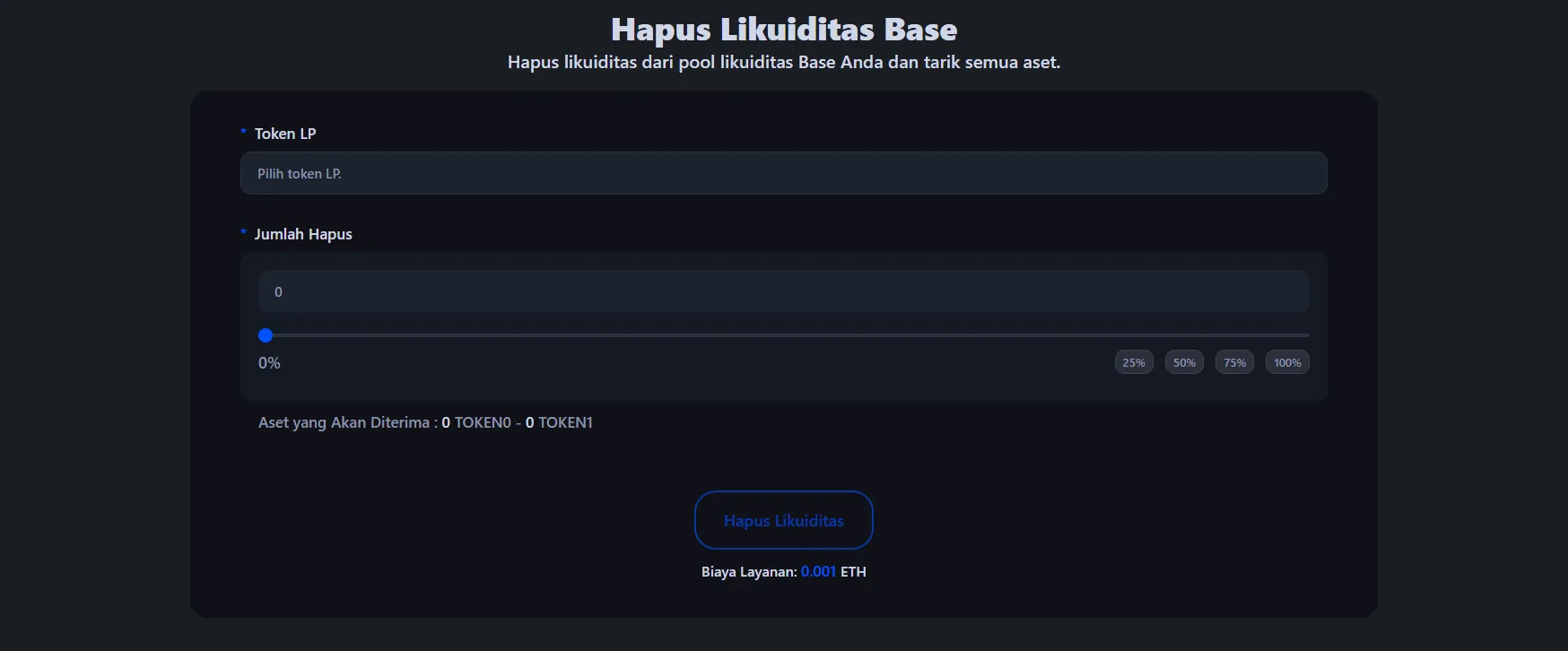Click the blue slider handle at 0%
The image size is (1568, 651).
point(266,335)
